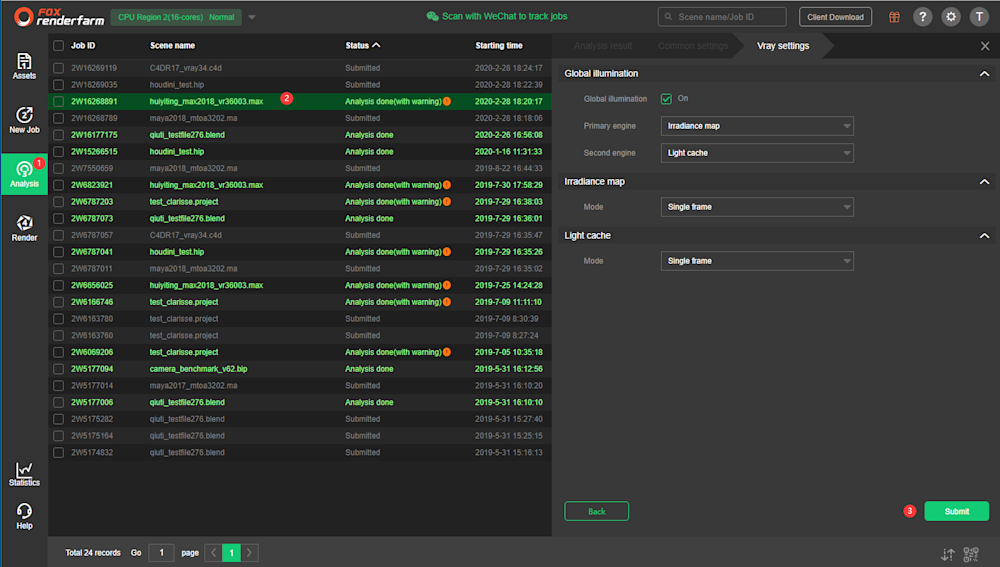Viewport: 1000px width, 567px height.
Task: Click the Submit button
Action: point(957,512)
